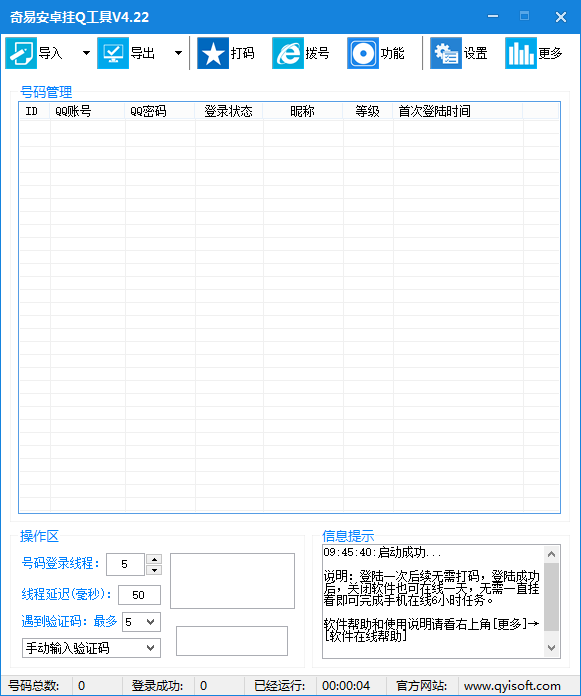Click the 登录状态 column header
The height and width of the screenshot is (696, 581).
pyautogui.click(x=229, y=111)
